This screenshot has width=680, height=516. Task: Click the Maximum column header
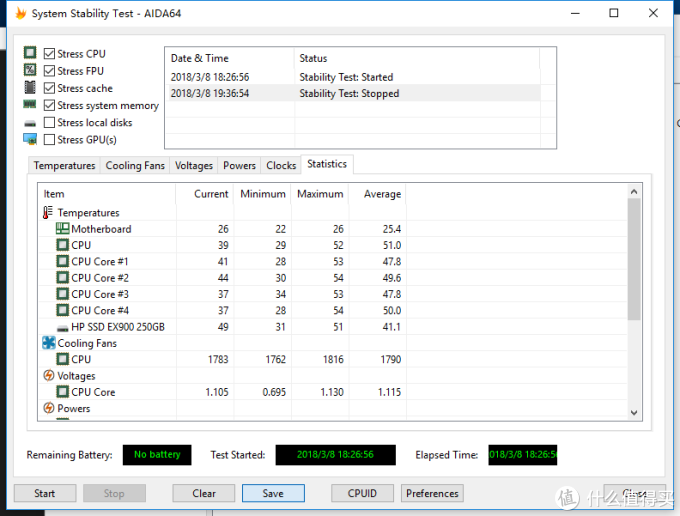[320, 194]
